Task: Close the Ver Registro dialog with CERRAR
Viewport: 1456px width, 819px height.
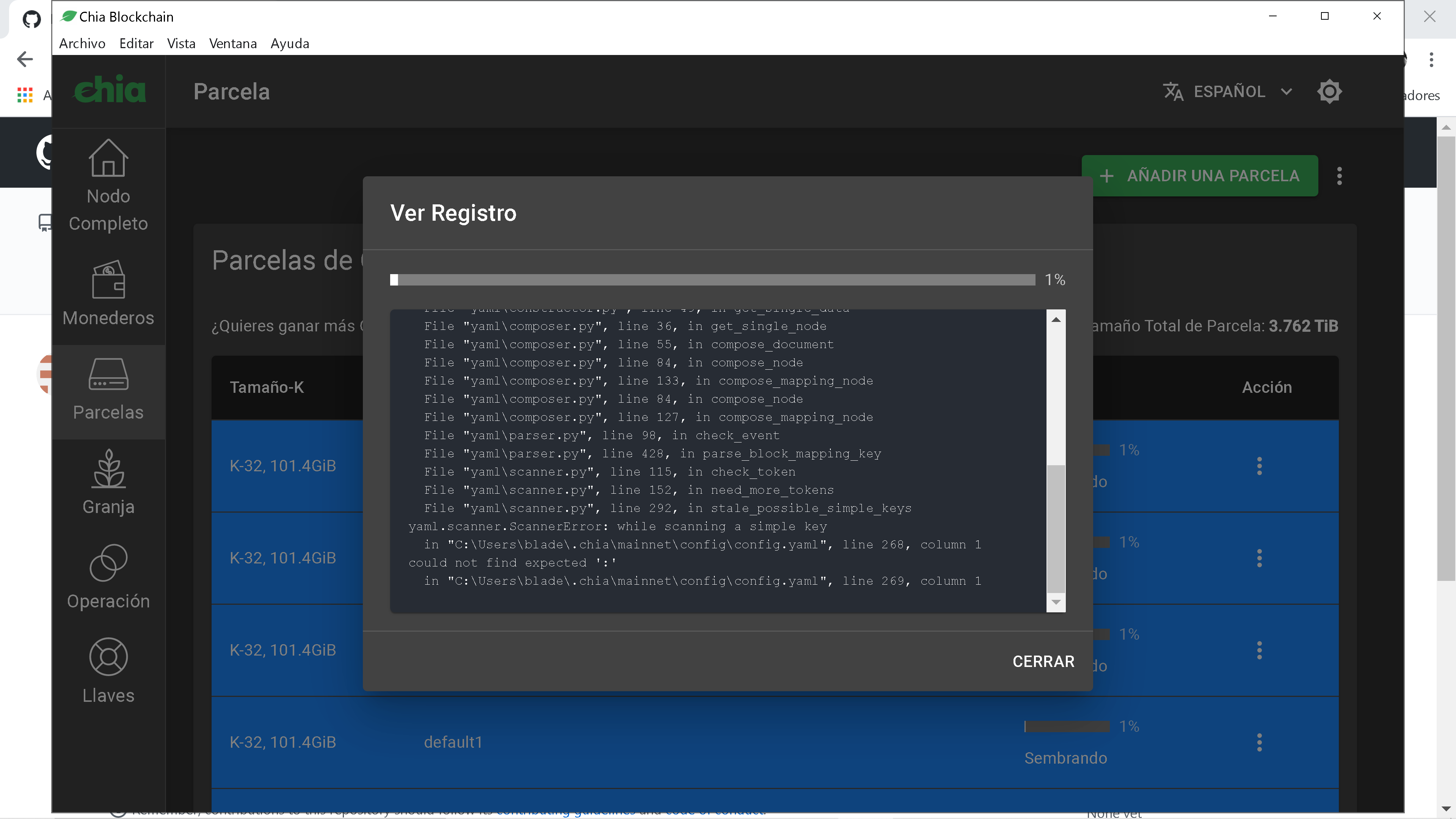Action: click(1043, 661)
